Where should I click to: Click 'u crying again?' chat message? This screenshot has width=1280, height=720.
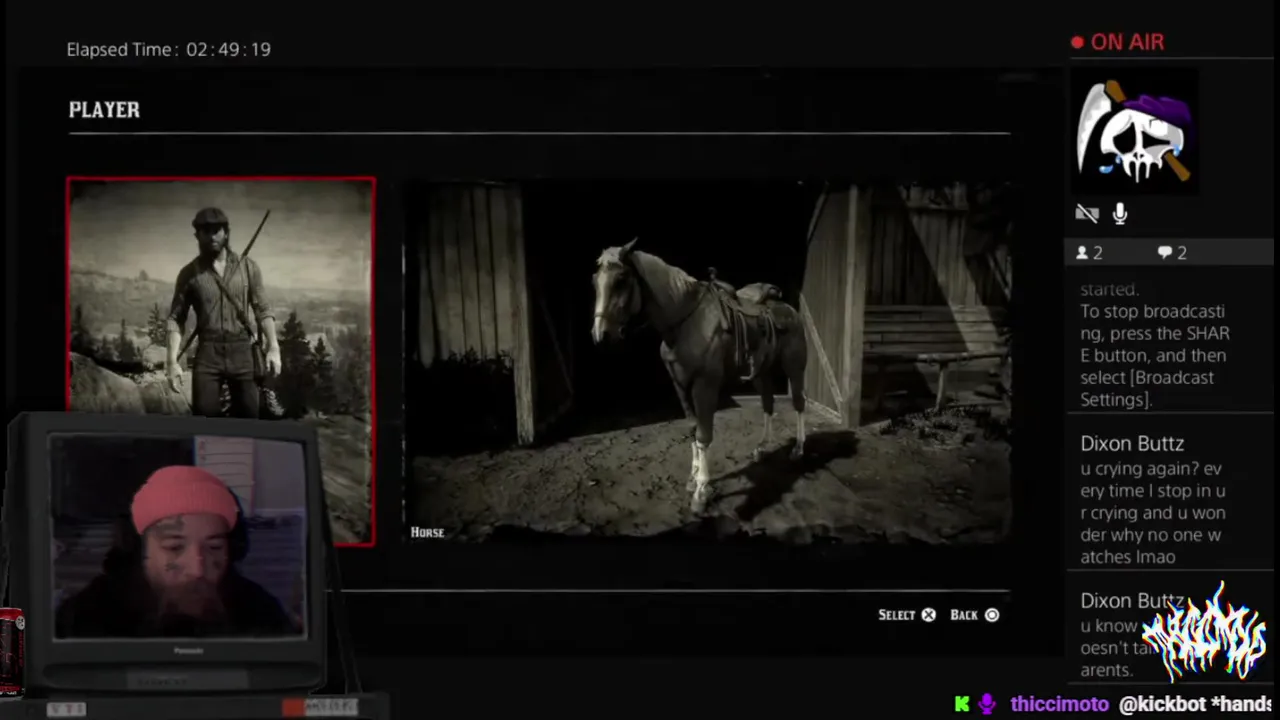click(1153, 513)
